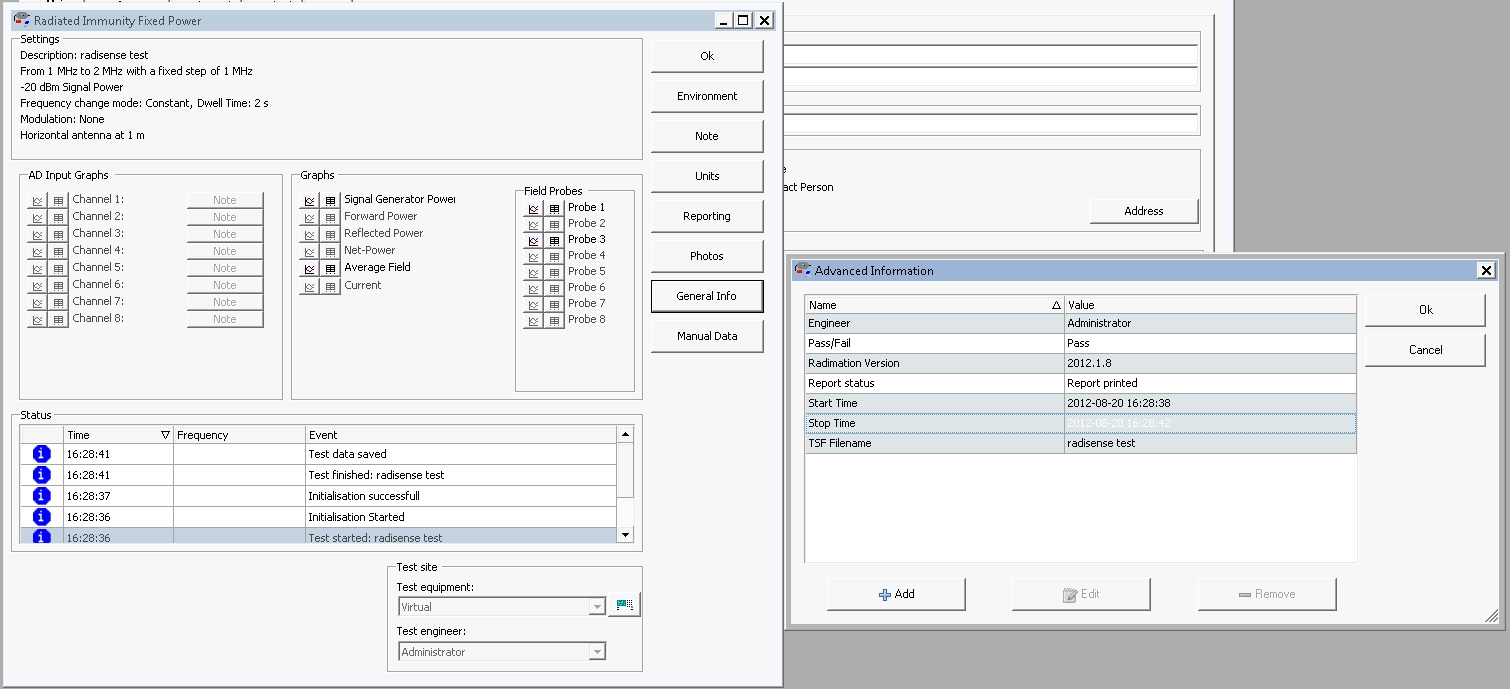Expand the Test equipment dropdown
1510x689 pixels.
click(597, 607)
